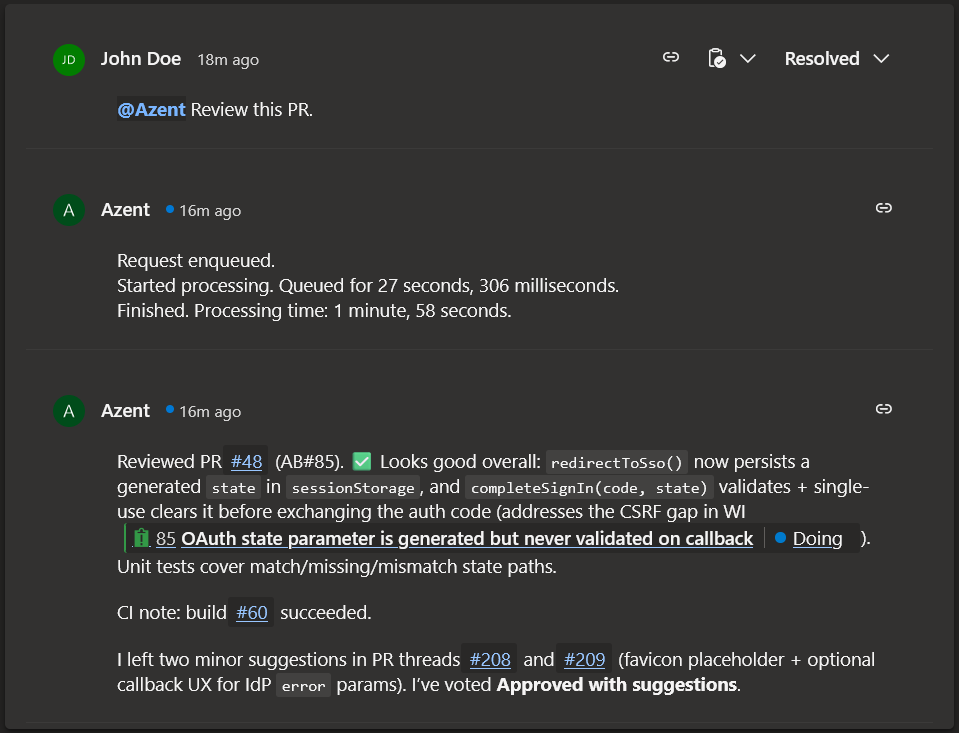Open PR thread #208 link

(490, 660)
